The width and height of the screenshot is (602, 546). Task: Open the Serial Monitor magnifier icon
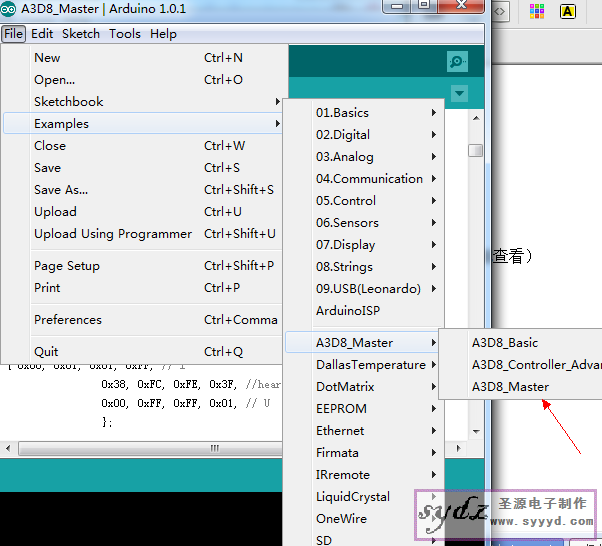pyautogui.click(x=457, y=61)
